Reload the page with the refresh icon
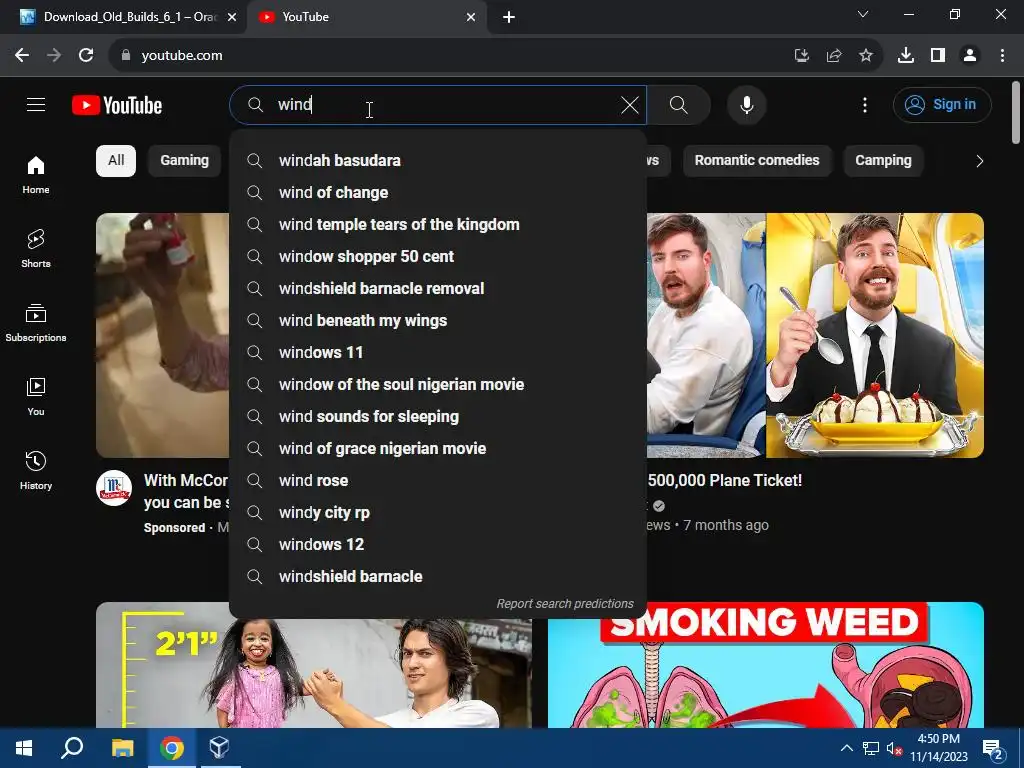1024x768 pixels. (86, 56)
